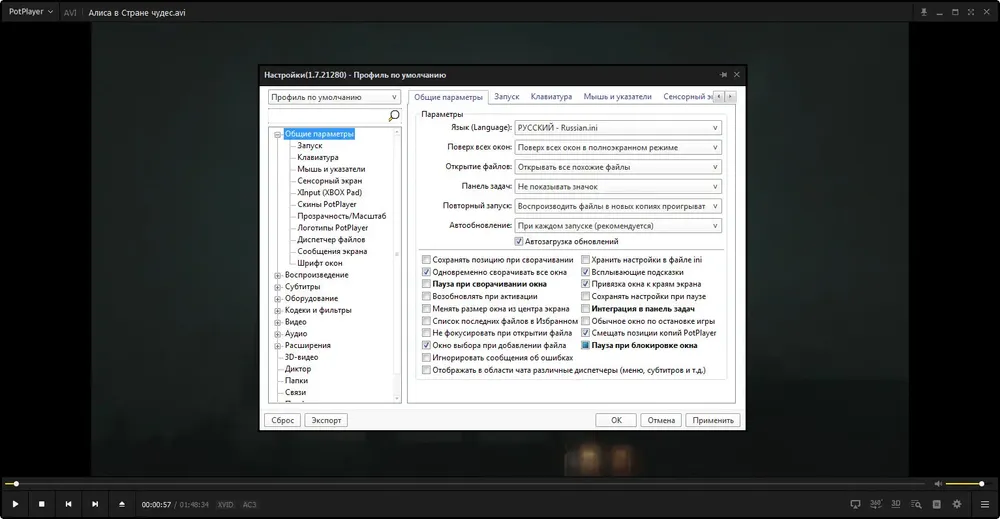
Task: Click the search magnifier in settings
Action: [393, 115]
